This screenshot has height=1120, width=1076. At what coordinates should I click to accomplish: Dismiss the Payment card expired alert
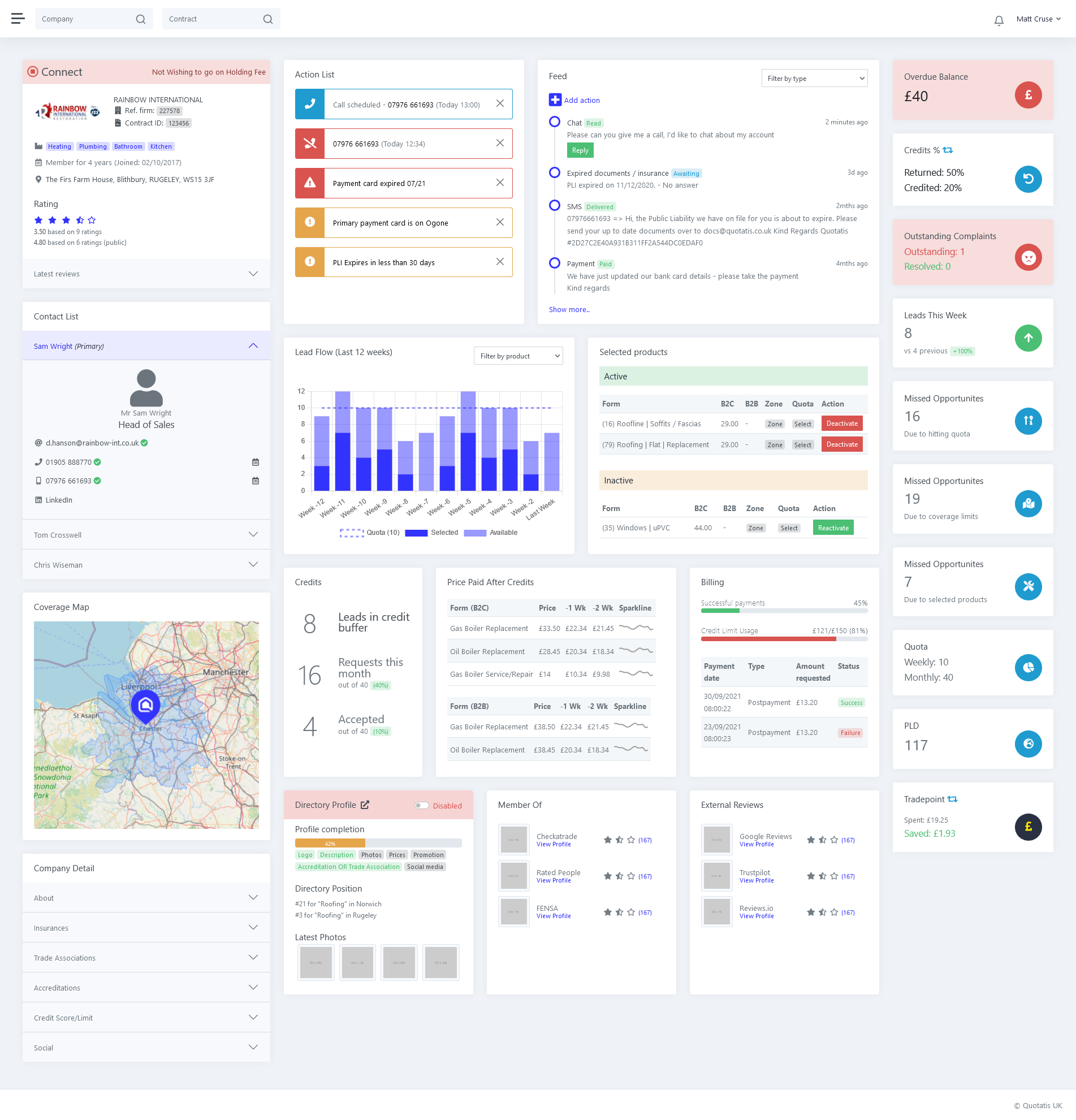pyautogui.click(x=499, y=183)
